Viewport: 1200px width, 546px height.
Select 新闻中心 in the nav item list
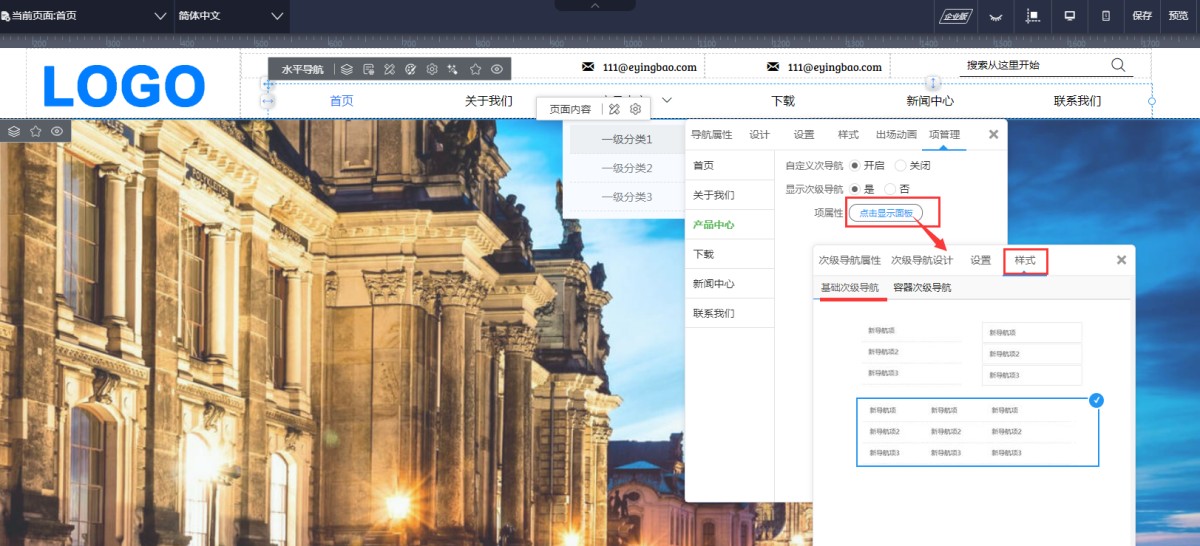[714, 284]
